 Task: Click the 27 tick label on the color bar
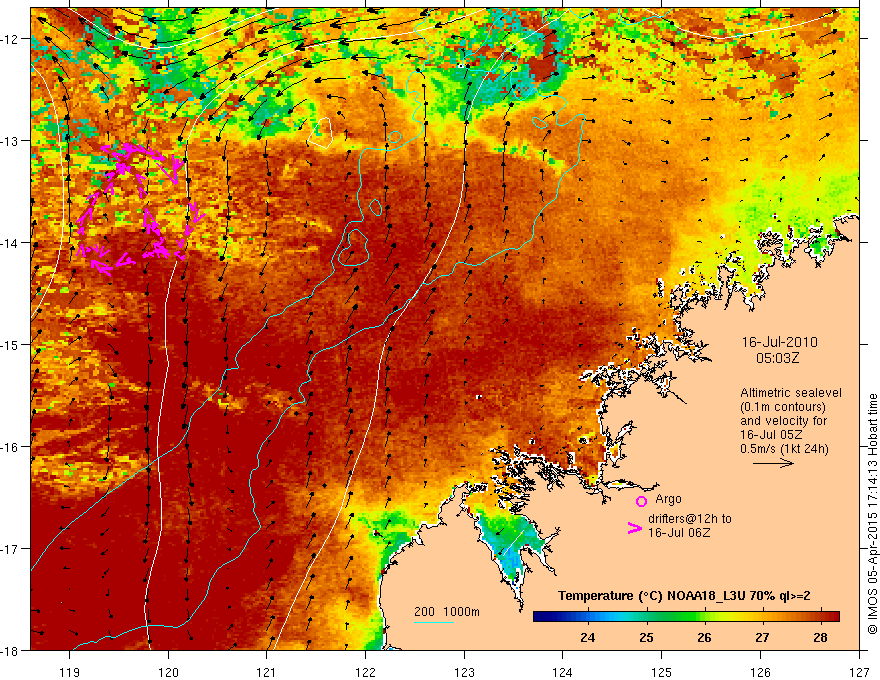(762, 638)
